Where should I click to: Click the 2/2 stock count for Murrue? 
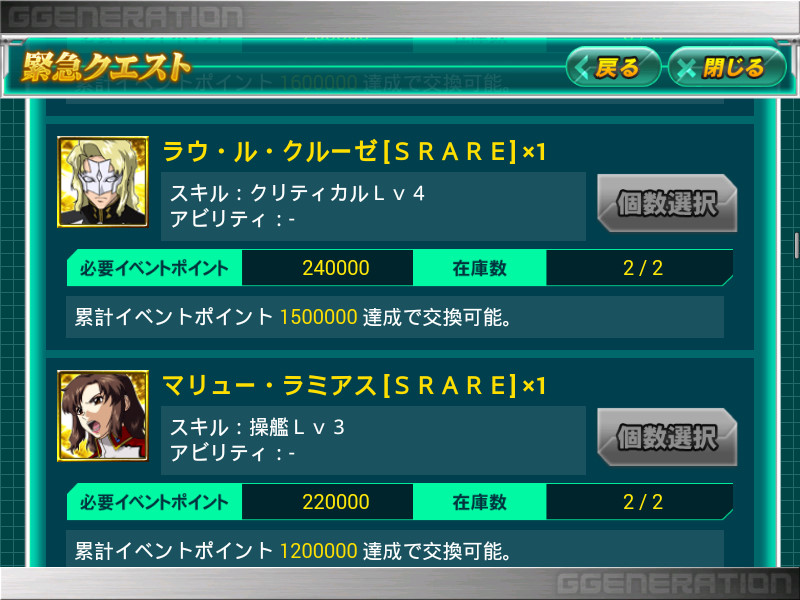tap(642, 502)
